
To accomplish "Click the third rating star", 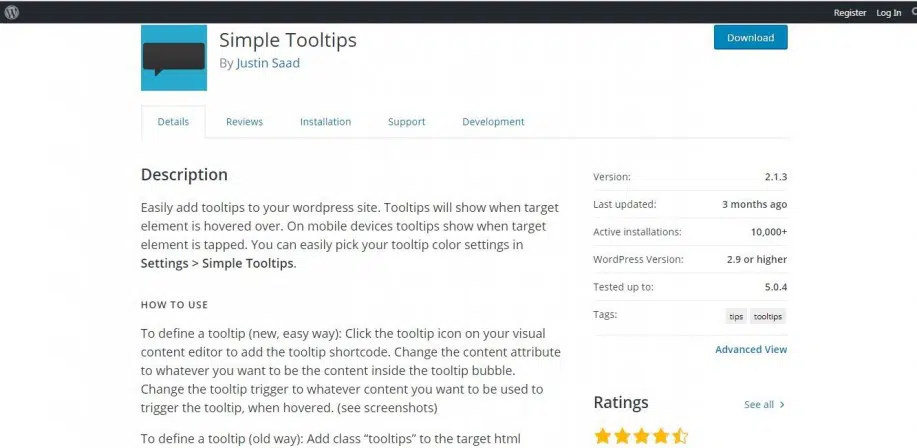I will pos(641,436).
